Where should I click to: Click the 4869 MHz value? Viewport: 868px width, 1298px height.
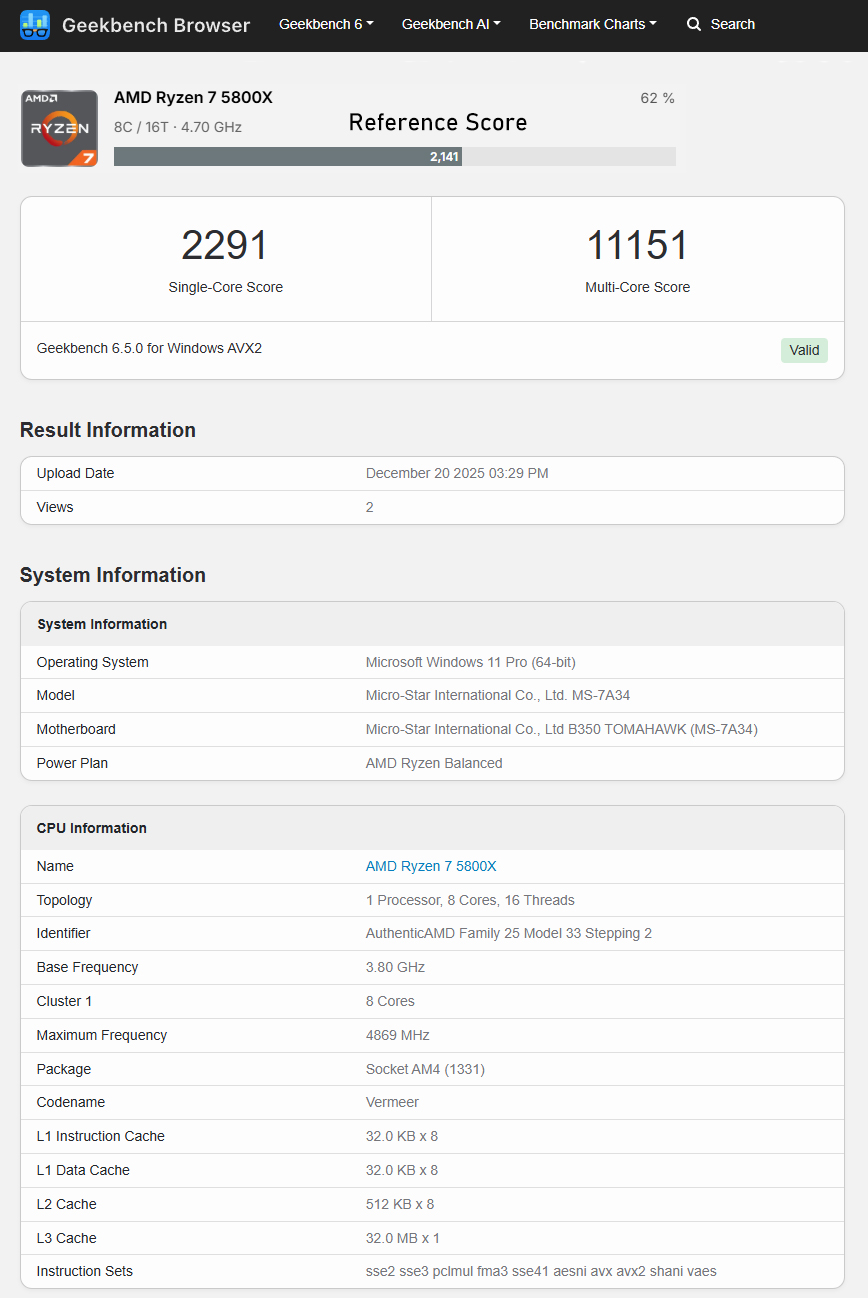coord(398,1035)
